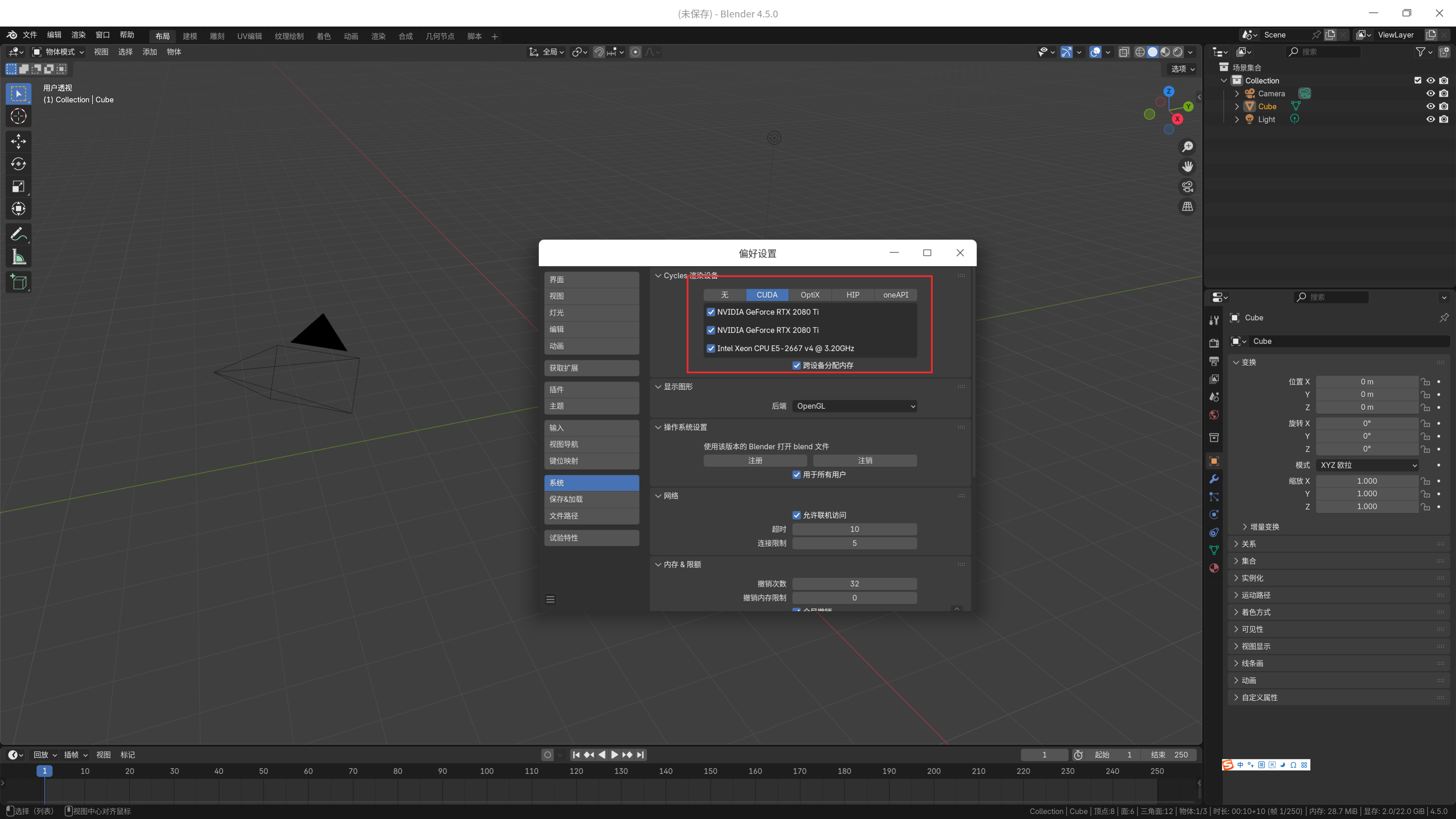Select the Move tool in viewport toolbar

coord(18,141)
